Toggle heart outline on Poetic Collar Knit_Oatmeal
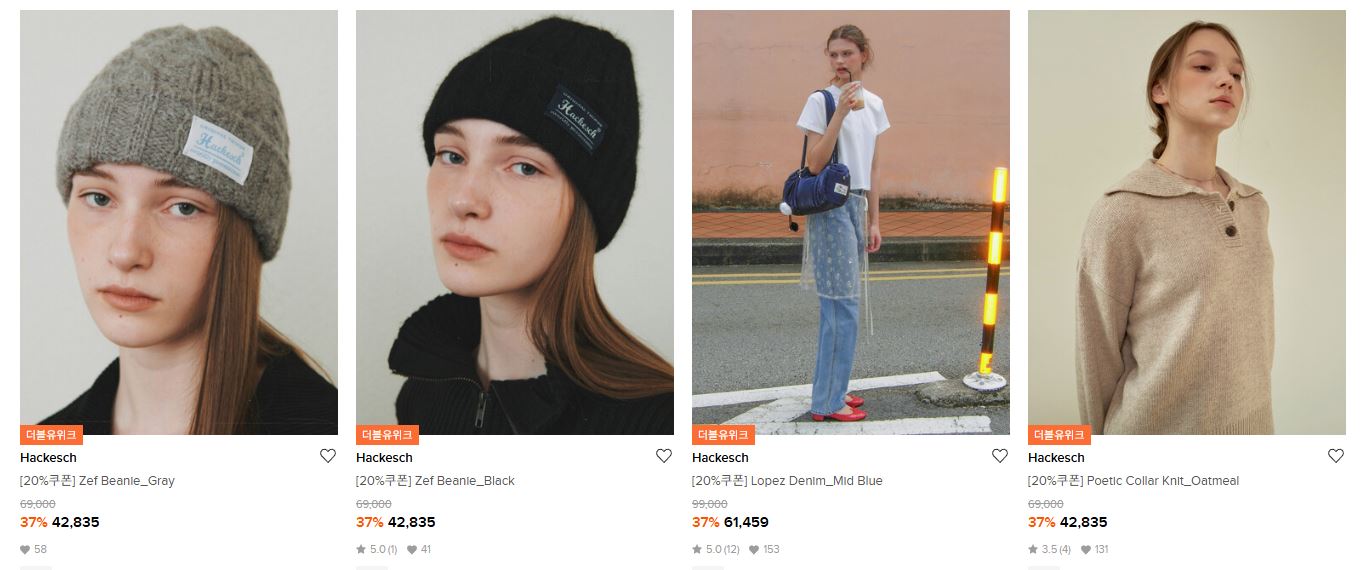1369x570 pixels. pos(1336,456)
